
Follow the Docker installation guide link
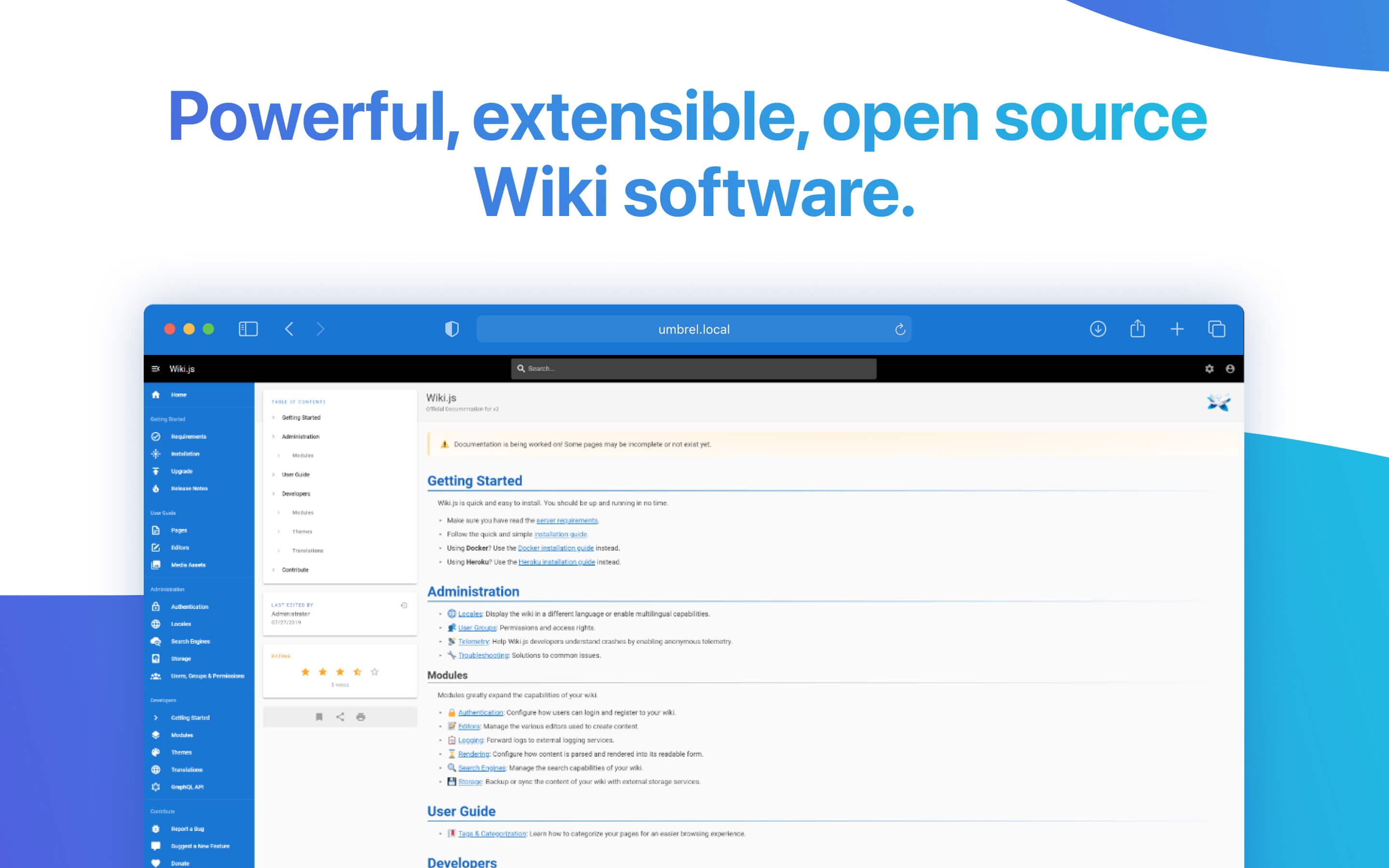click(x=555, y=548)
